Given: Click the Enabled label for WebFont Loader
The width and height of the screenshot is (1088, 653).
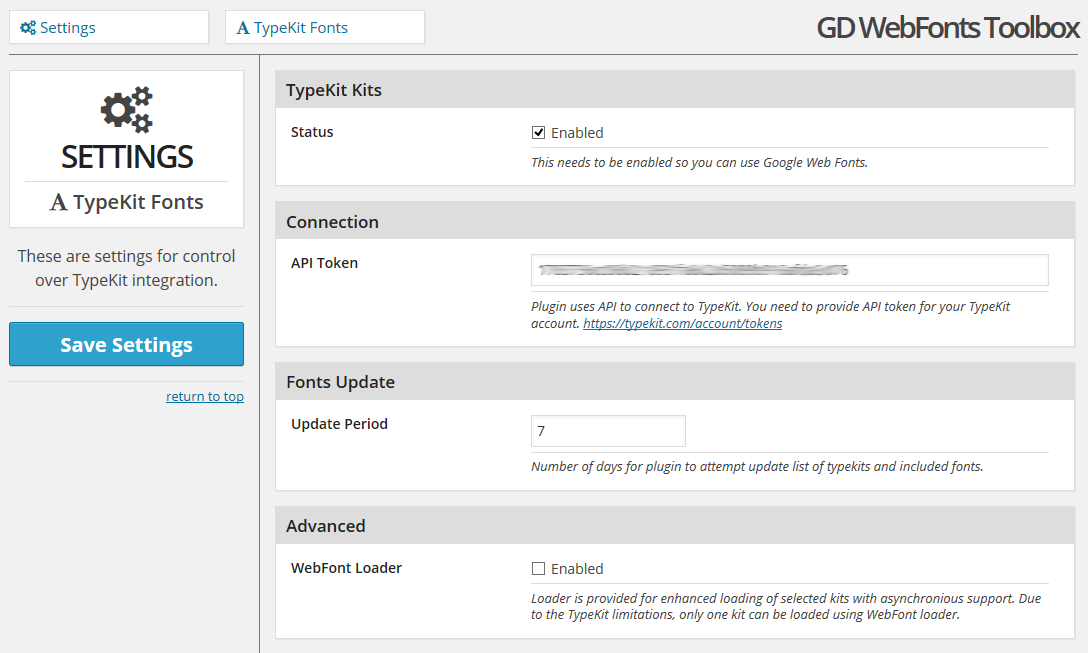Looking at the screenshot, I should [x=577, y=568].
